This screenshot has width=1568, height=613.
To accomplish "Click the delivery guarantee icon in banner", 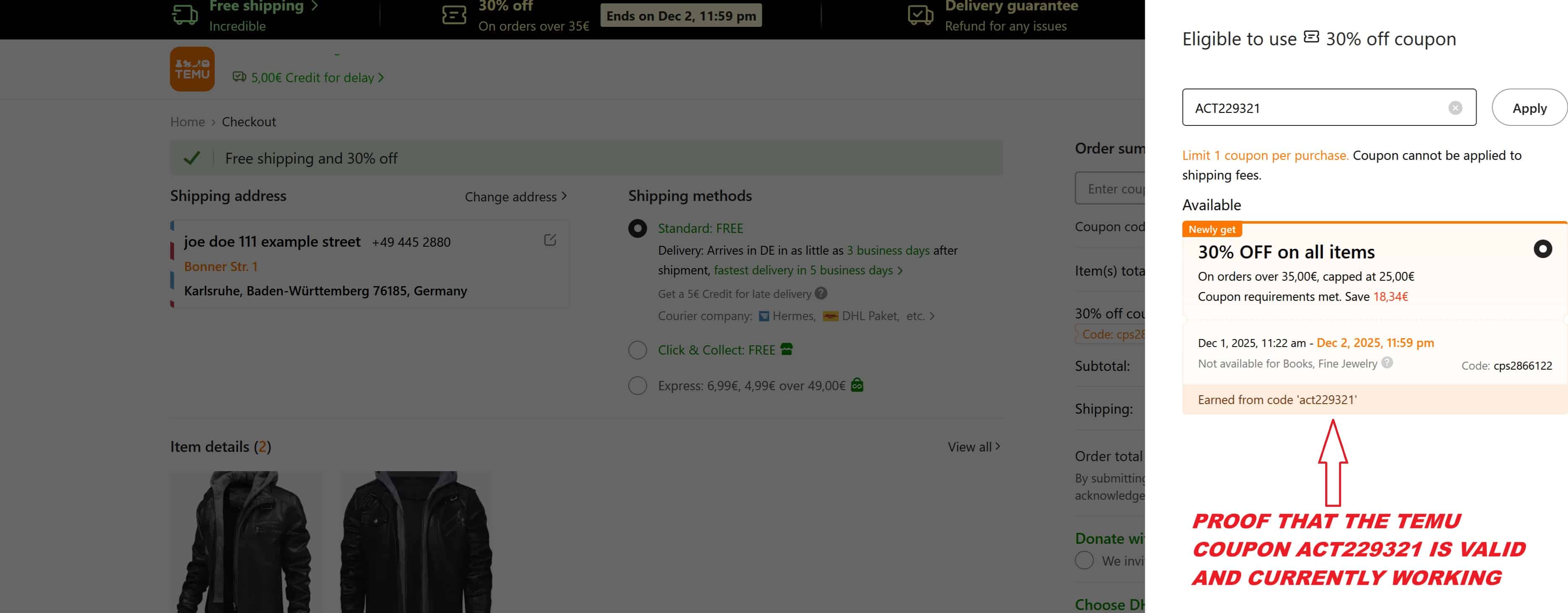I will point(920,15).
